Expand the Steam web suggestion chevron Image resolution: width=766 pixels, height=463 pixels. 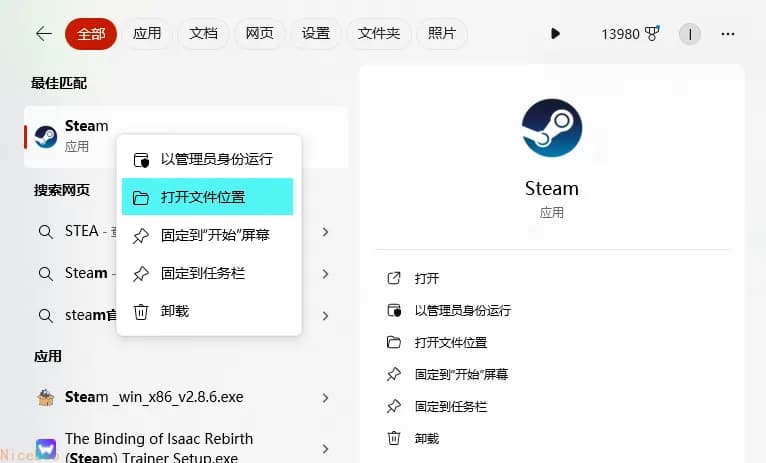[x=325, y=274]
